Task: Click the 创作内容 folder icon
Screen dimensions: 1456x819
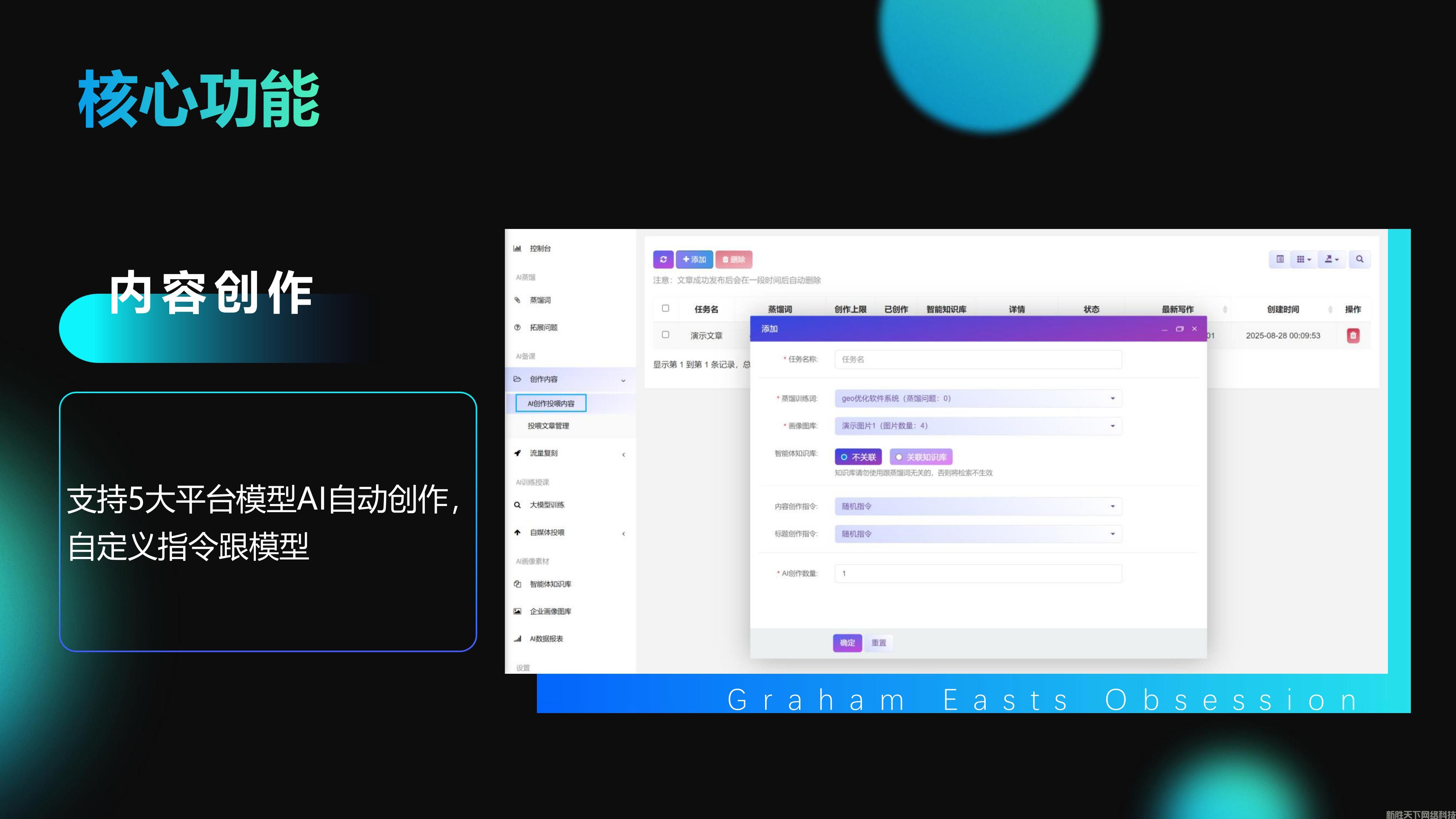Action: (x=517, y=379)
